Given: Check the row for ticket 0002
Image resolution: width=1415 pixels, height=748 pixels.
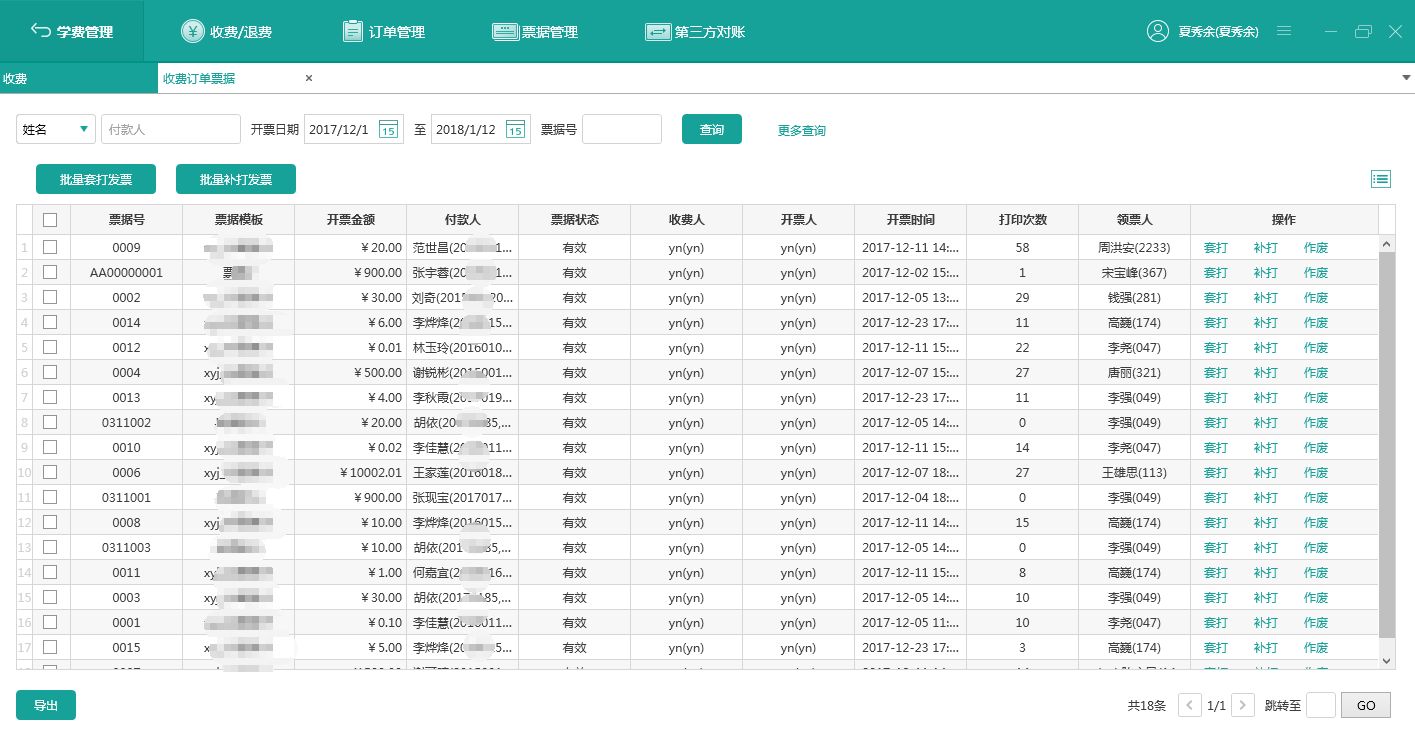Looking at the screenshot, I should click(50, 297).
